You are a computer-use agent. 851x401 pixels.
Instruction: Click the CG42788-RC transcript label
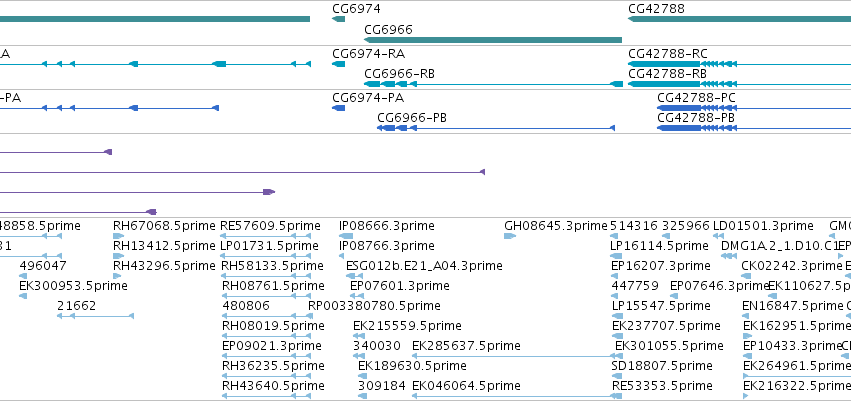668,54
